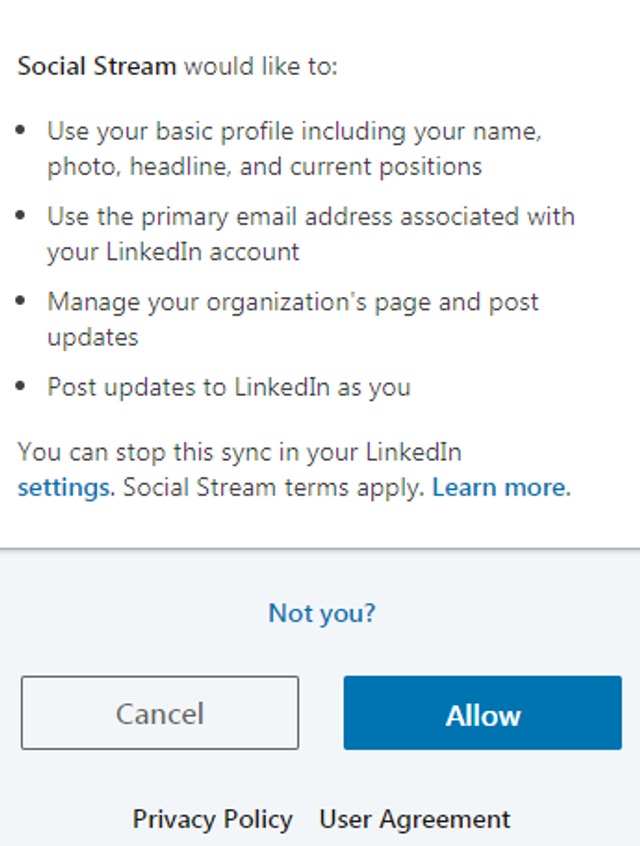Image resolution: width=640 pixels, height=846 pixels.
Task: Click the Manage your organization's page permission
Action: coord(292,319)
